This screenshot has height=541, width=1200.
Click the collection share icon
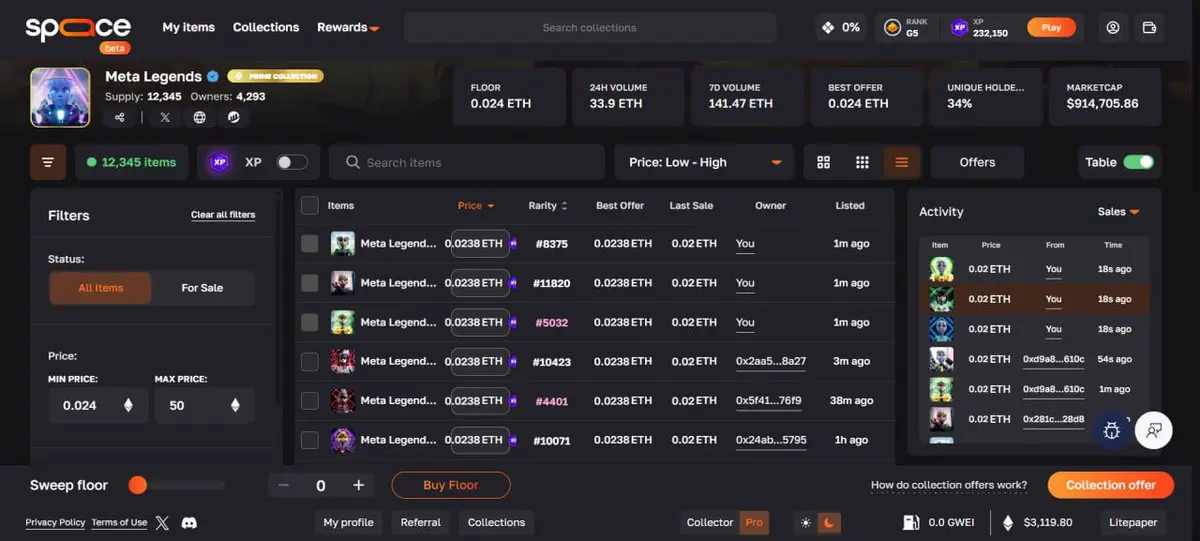coord(120,117)
